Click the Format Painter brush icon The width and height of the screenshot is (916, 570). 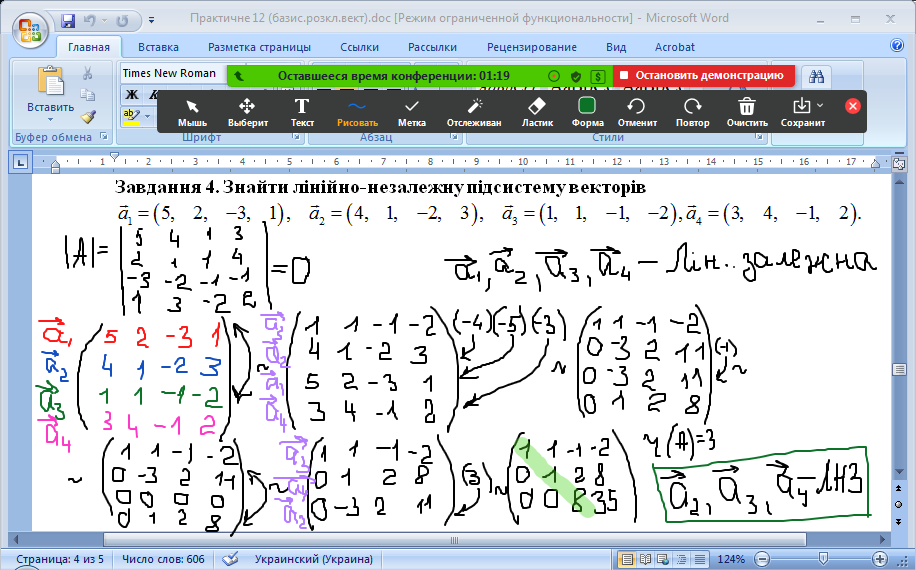[88, 117]
